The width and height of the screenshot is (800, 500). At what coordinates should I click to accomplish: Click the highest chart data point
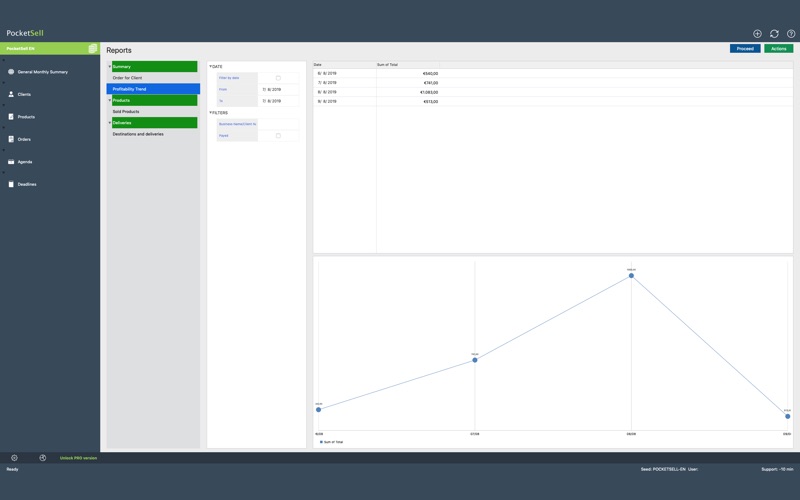pos(631,276)
